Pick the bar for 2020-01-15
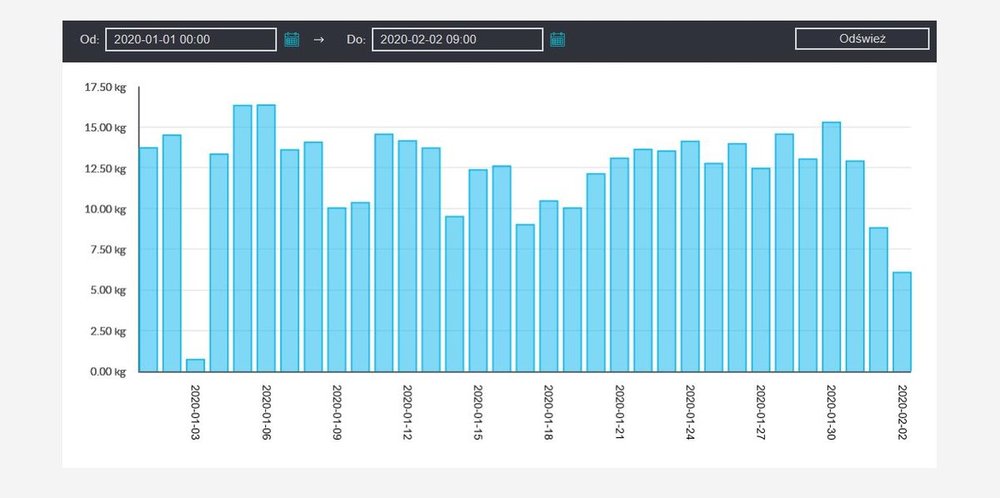The image size is (1000, 498). [478, 270]
